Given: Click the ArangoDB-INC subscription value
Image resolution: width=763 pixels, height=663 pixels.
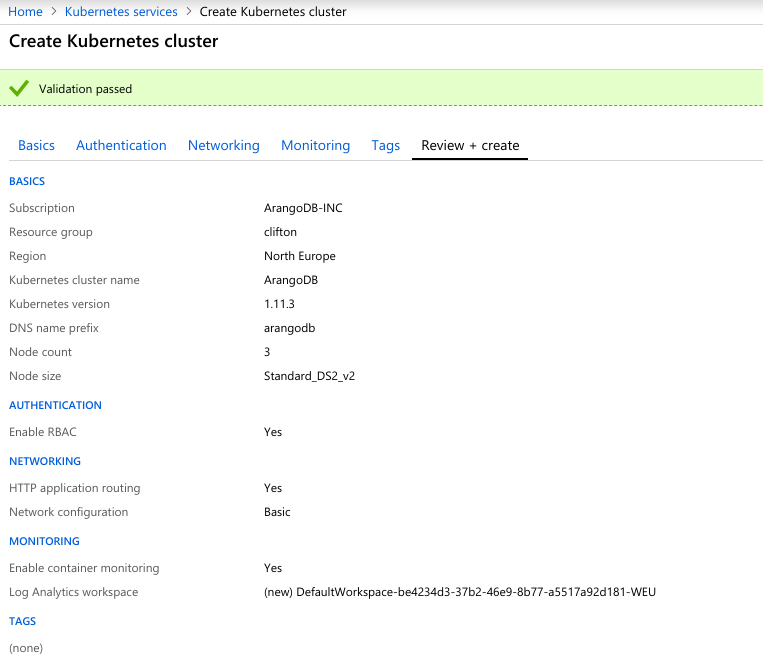Looking at the screenshot, I should coord(303,208).
